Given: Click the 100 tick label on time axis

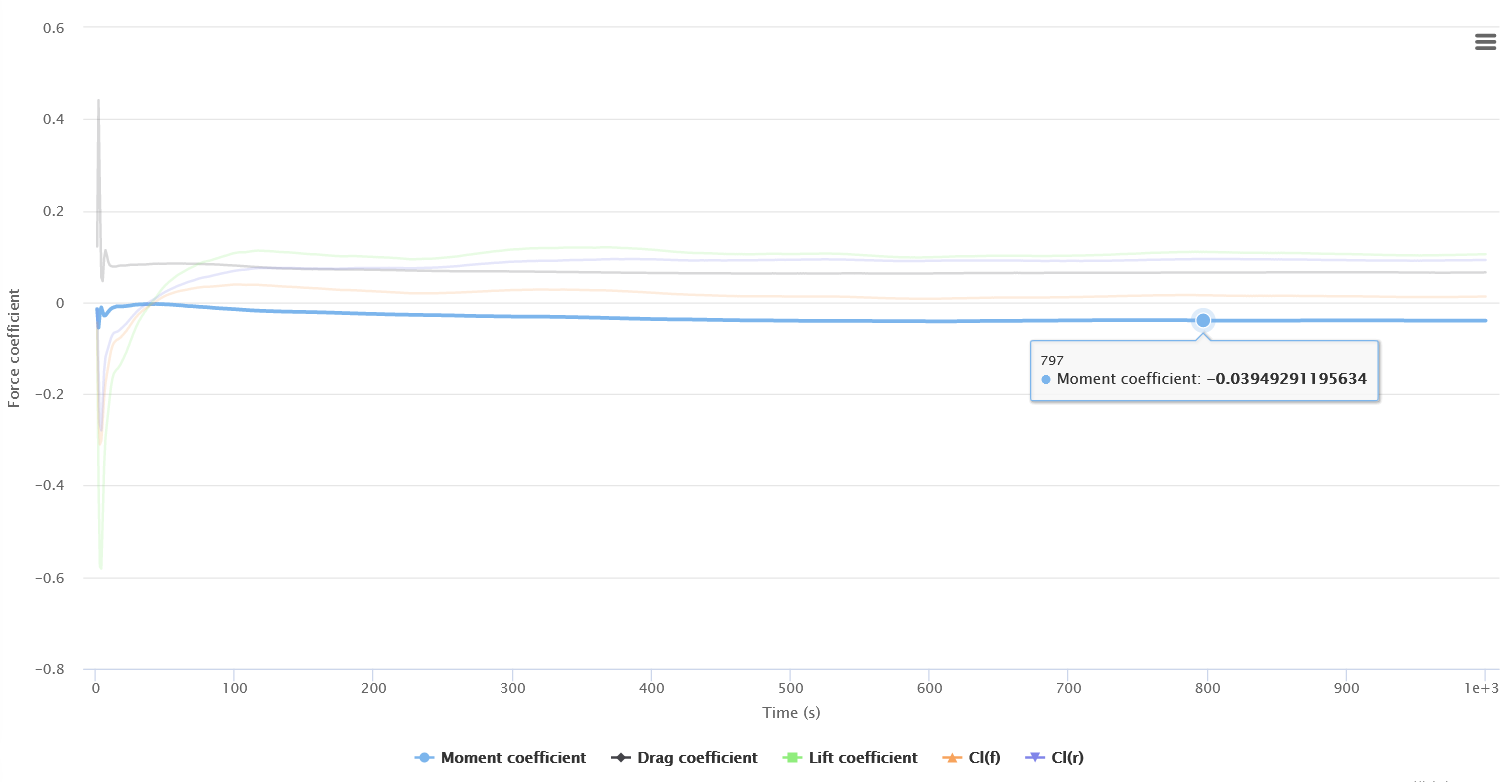Looking at the screenshot, I should point(233,689).
